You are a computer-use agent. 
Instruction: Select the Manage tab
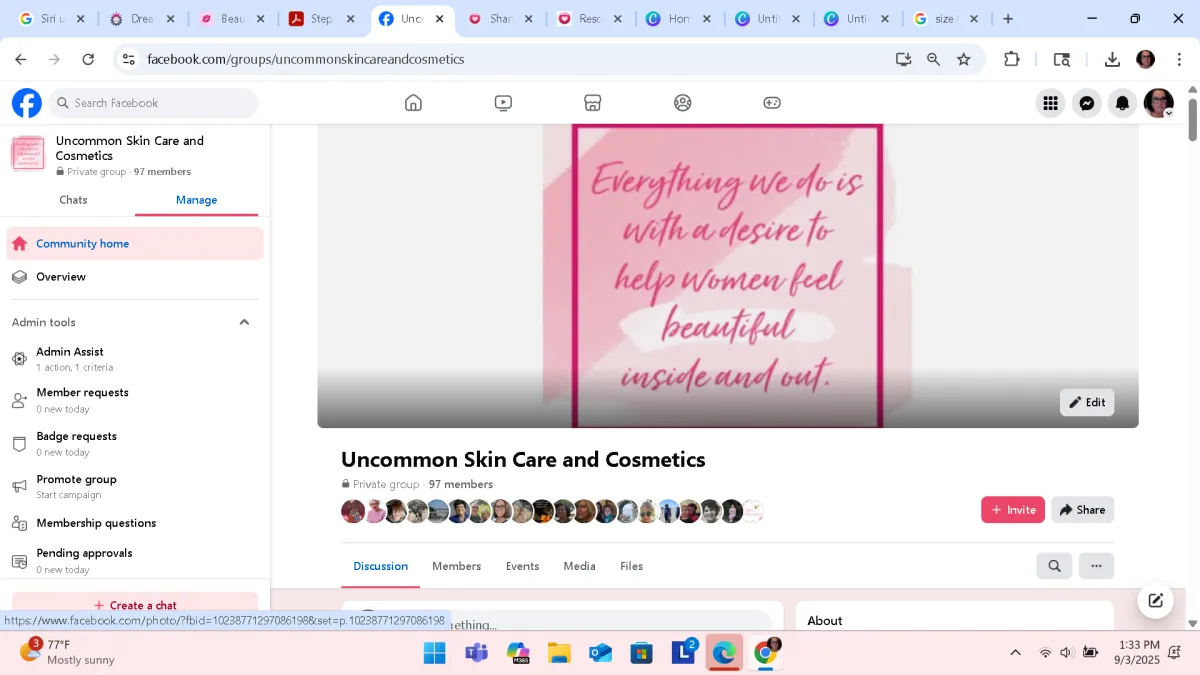pos(196,200)
